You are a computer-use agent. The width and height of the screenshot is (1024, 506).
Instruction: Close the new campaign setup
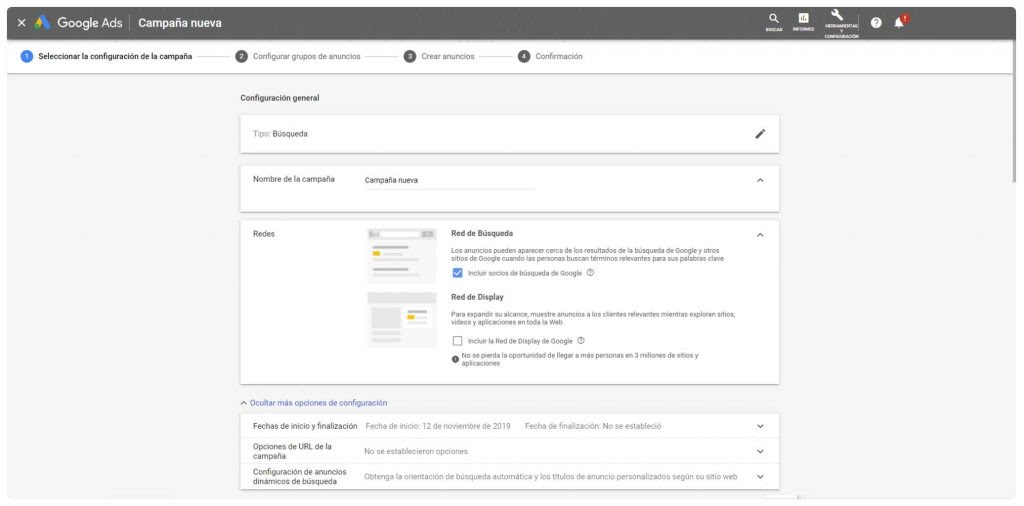(x=22, y=23)
